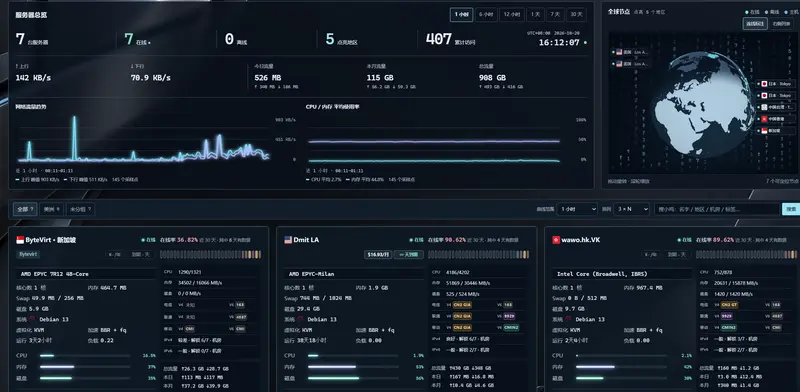800x392 pixels.
Task: Click the CN2 GIA badge in Dmit LA 电信 row
Action: tap(462, 305)
